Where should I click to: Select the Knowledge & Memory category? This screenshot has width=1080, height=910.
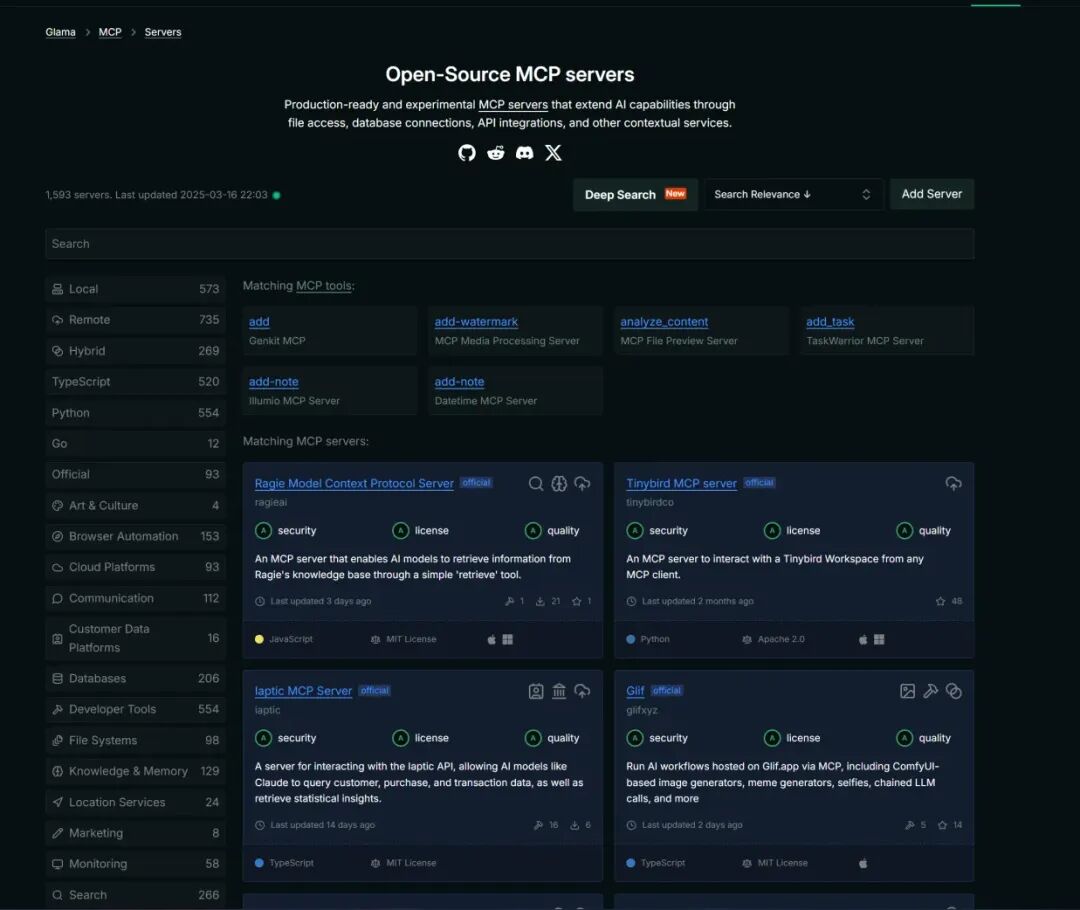tap(136, 771)
